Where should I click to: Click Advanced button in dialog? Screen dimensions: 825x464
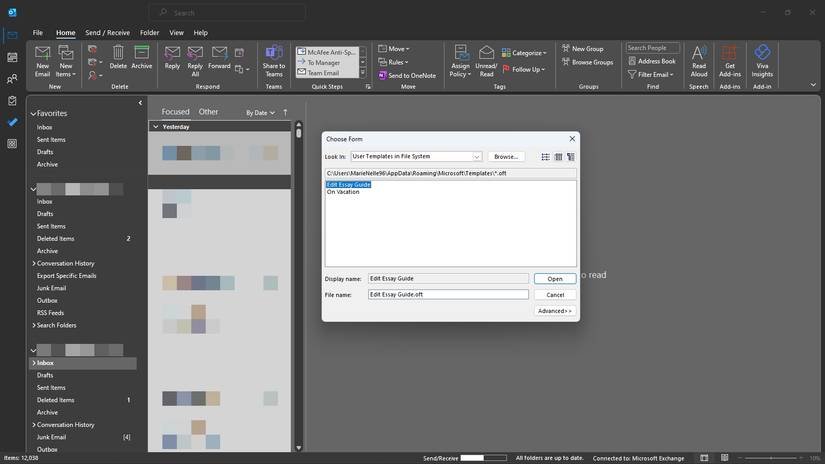click(x=555, y=311)
